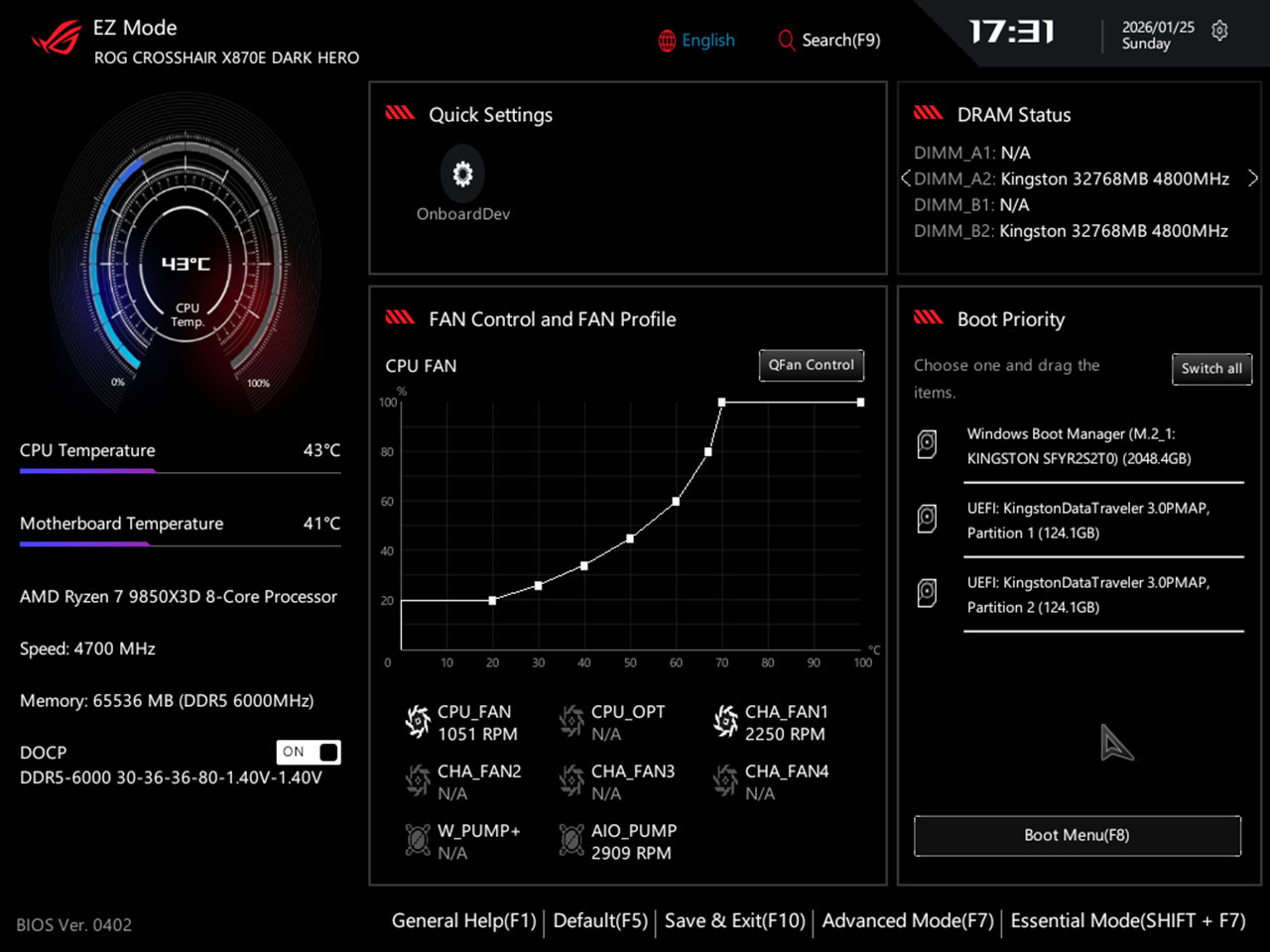Click the Quick Settings section stripe icon
The height and width of the screenshot is (952, 1270).
pyautogui.click(x=400, y=113)
